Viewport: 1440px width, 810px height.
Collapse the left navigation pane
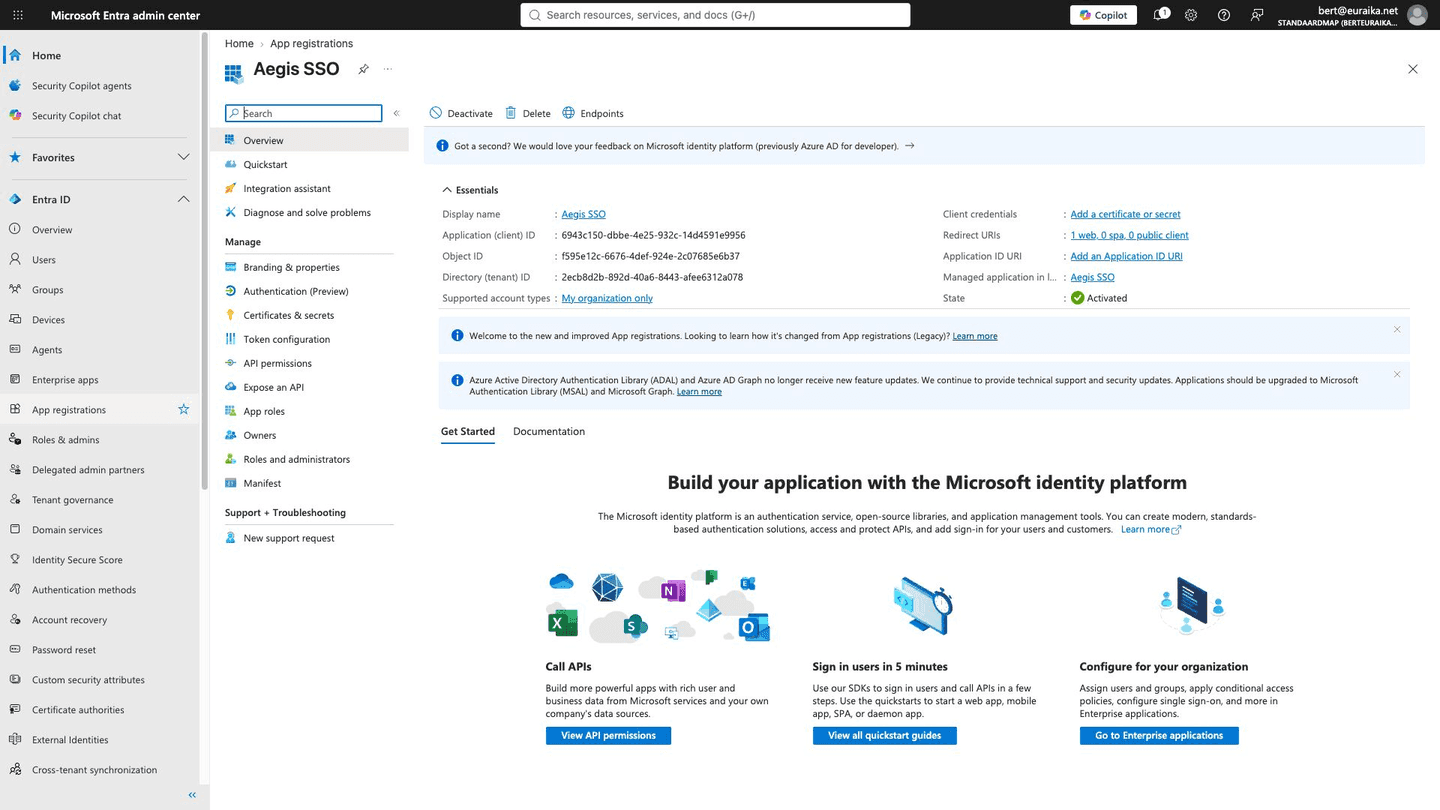[192, 795]
